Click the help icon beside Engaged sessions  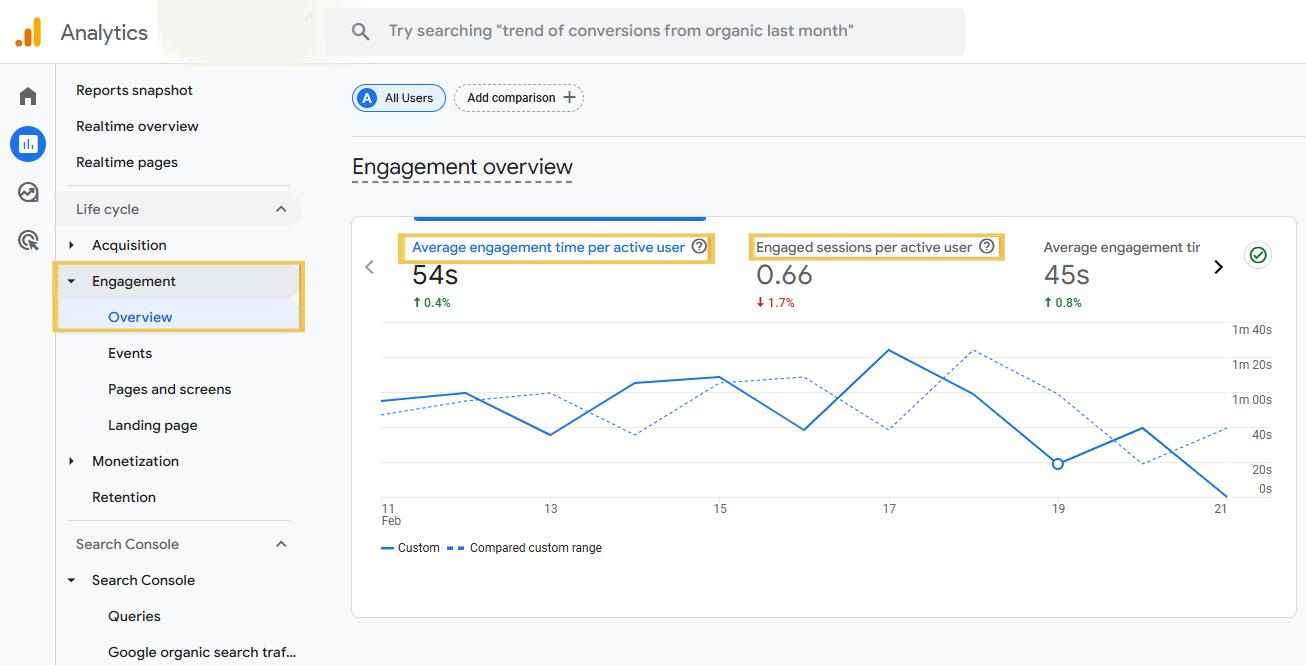pyautogui.click(x=987, y=246)
